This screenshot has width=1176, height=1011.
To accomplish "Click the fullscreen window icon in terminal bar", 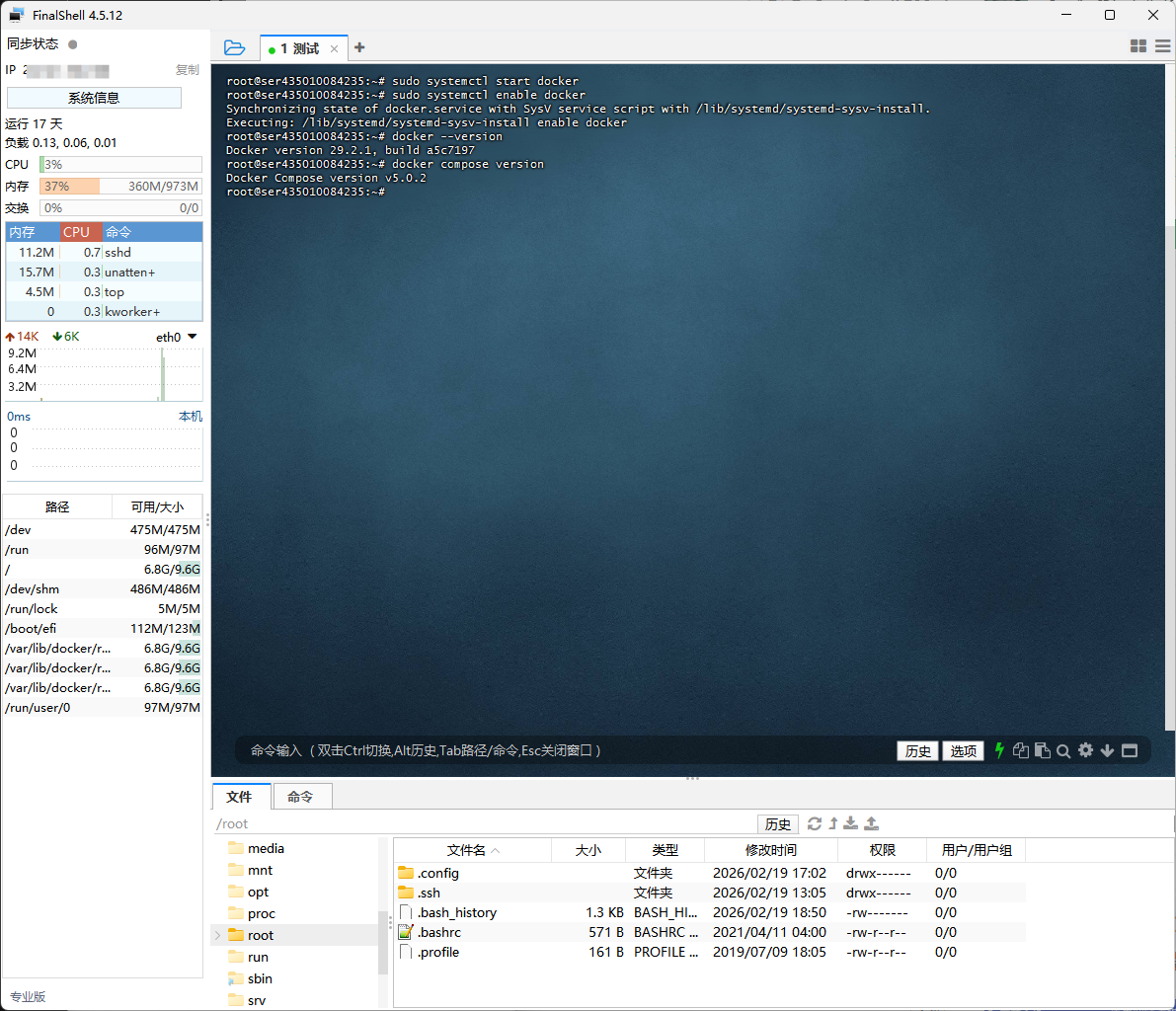I will [1130, 750].
